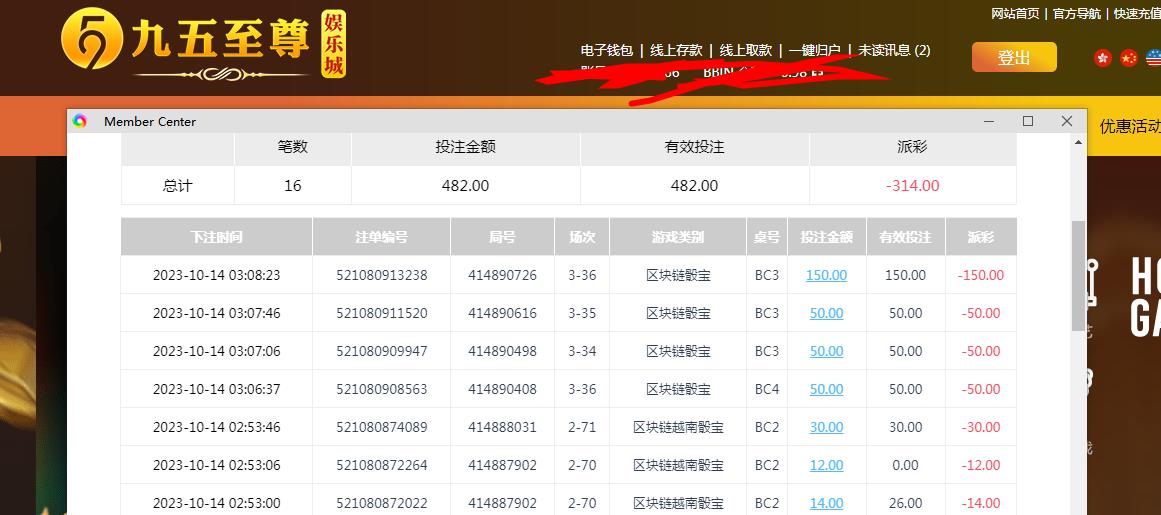The image size is (1161, 515).
Task: Close the Member Center window
Action: coord(1066,121)
